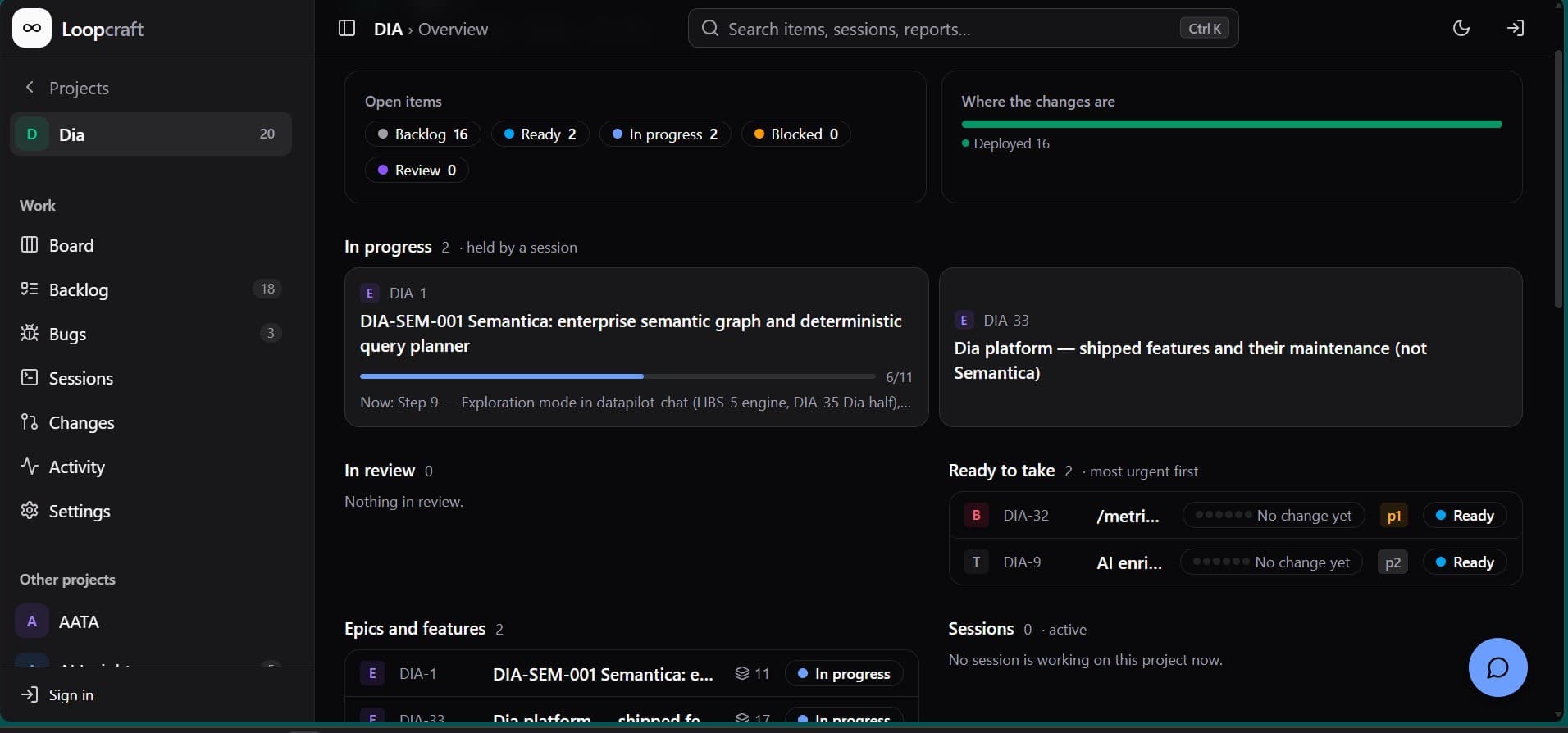Viewport: 1568px width, 733px height.
Task: Go back to Projects with chevron
Action: pyautogui.click(x=30, y=87)
